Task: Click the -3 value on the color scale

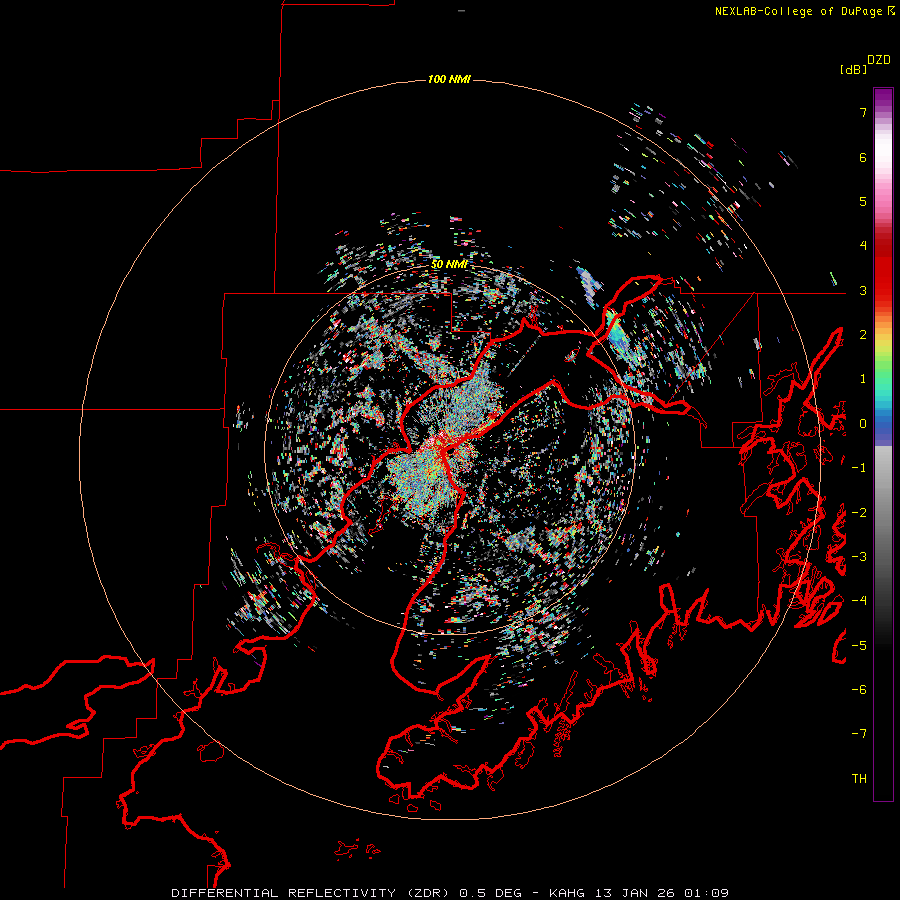Action: (x=859, y=557)
